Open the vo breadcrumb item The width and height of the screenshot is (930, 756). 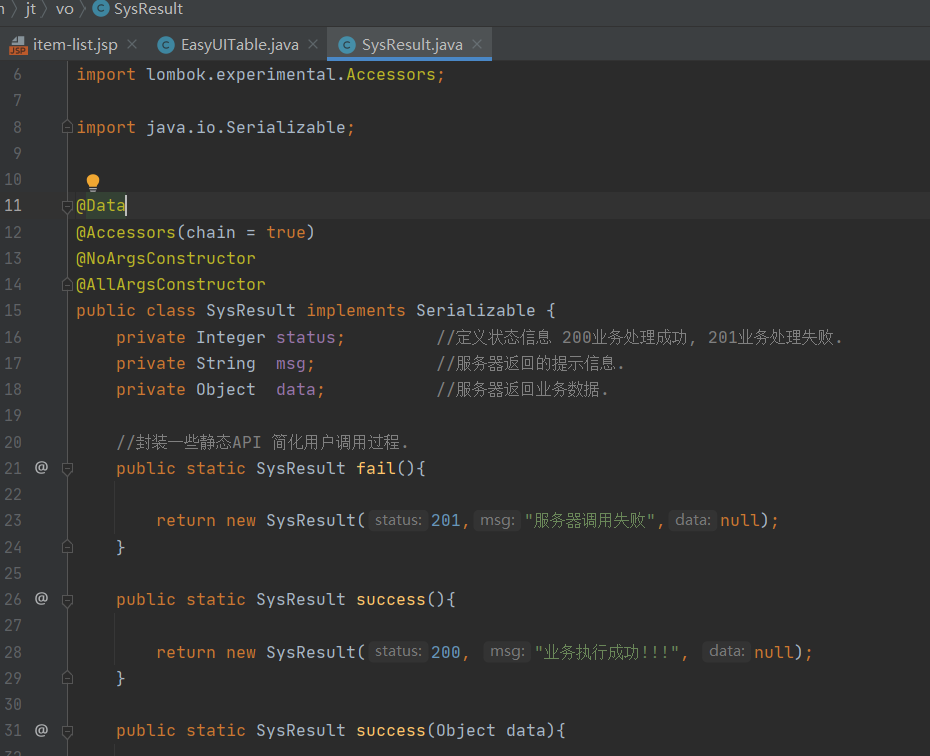[65, 8]
